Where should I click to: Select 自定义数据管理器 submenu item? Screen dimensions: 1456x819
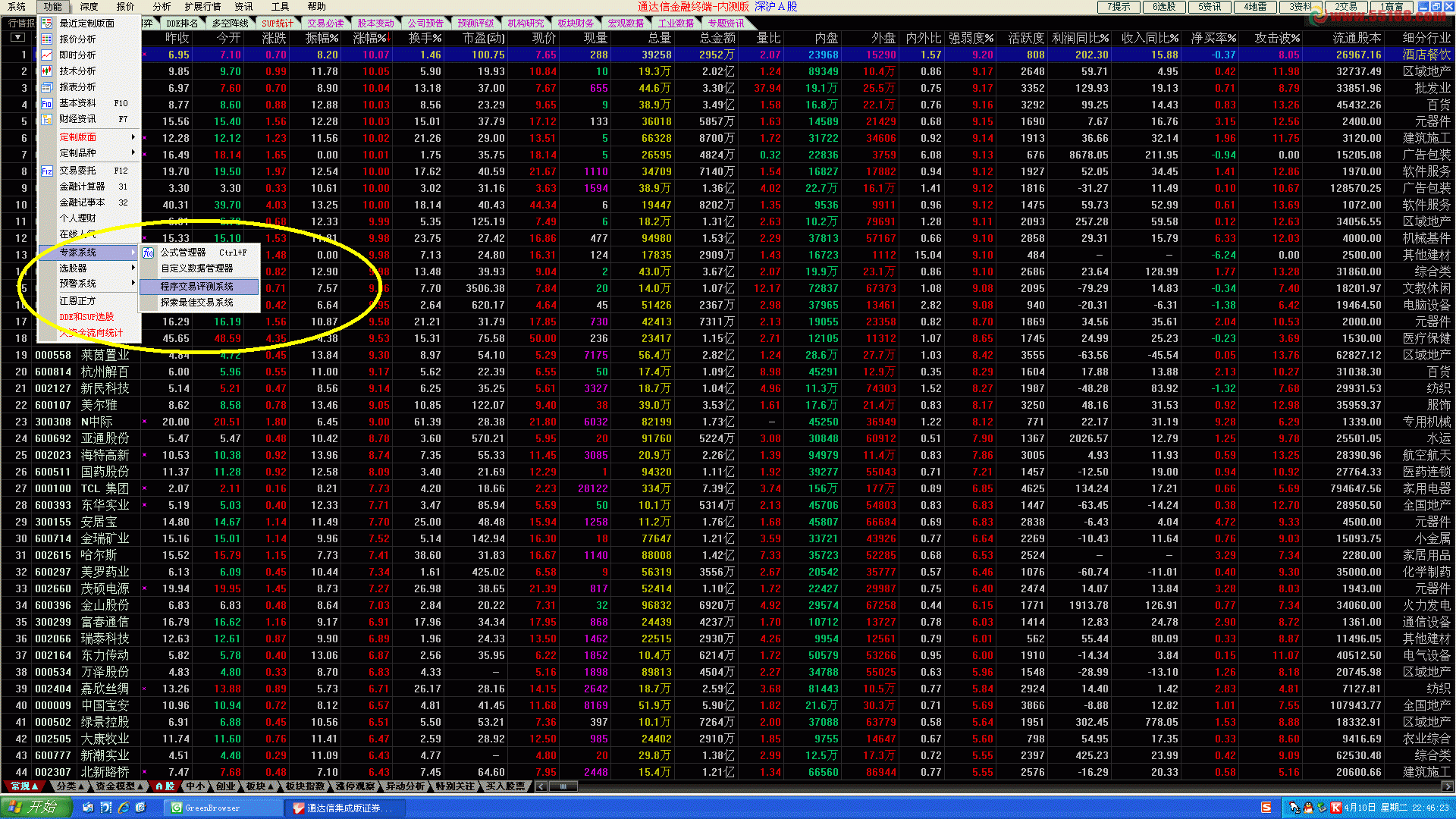click(199, 268)
